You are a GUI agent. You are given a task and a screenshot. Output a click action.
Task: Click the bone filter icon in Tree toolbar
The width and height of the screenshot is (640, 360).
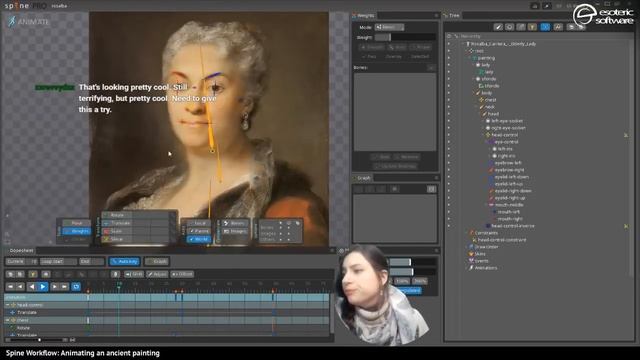point(498,27)
